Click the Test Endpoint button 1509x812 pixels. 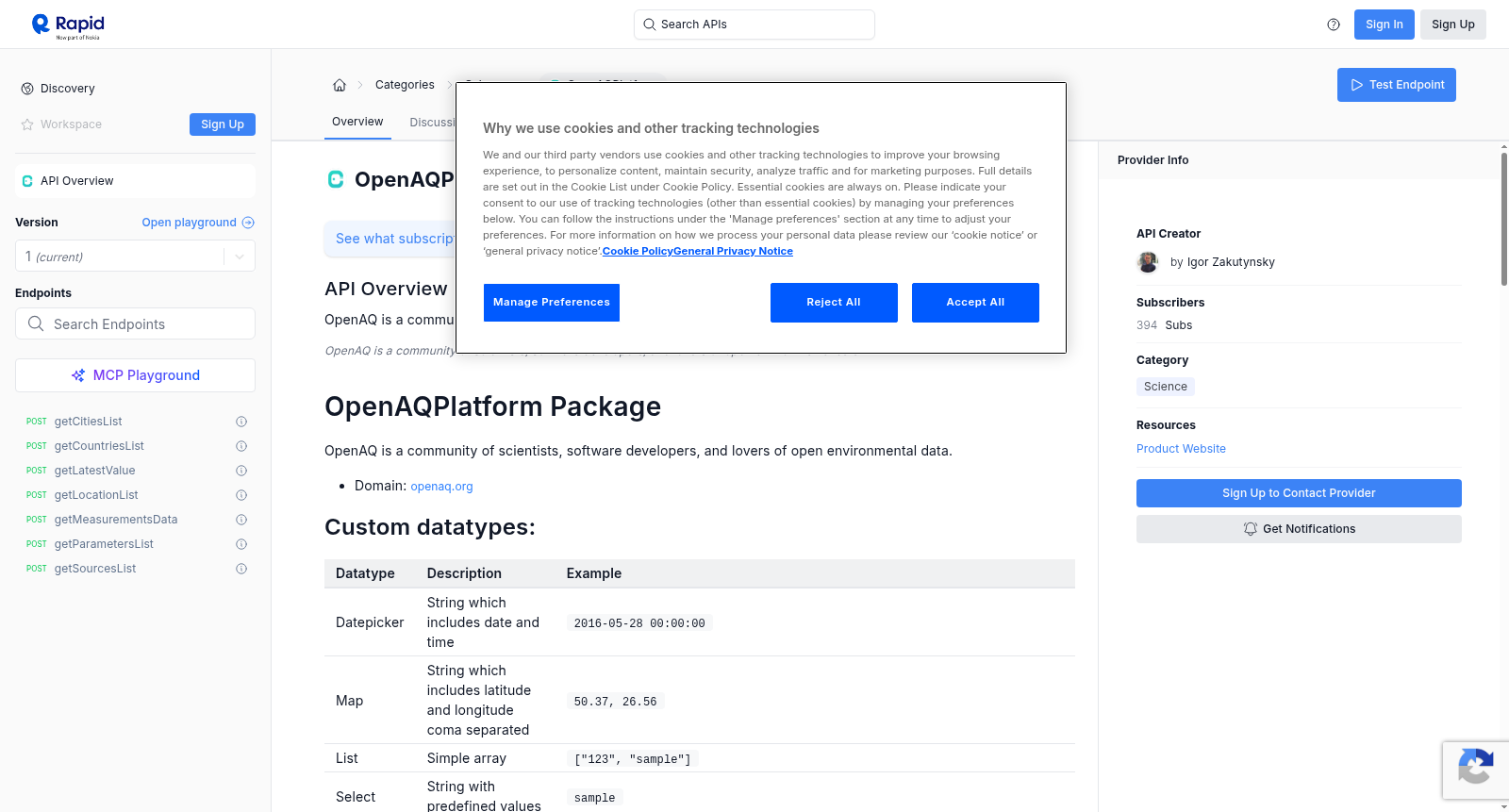click(1397, 85)
